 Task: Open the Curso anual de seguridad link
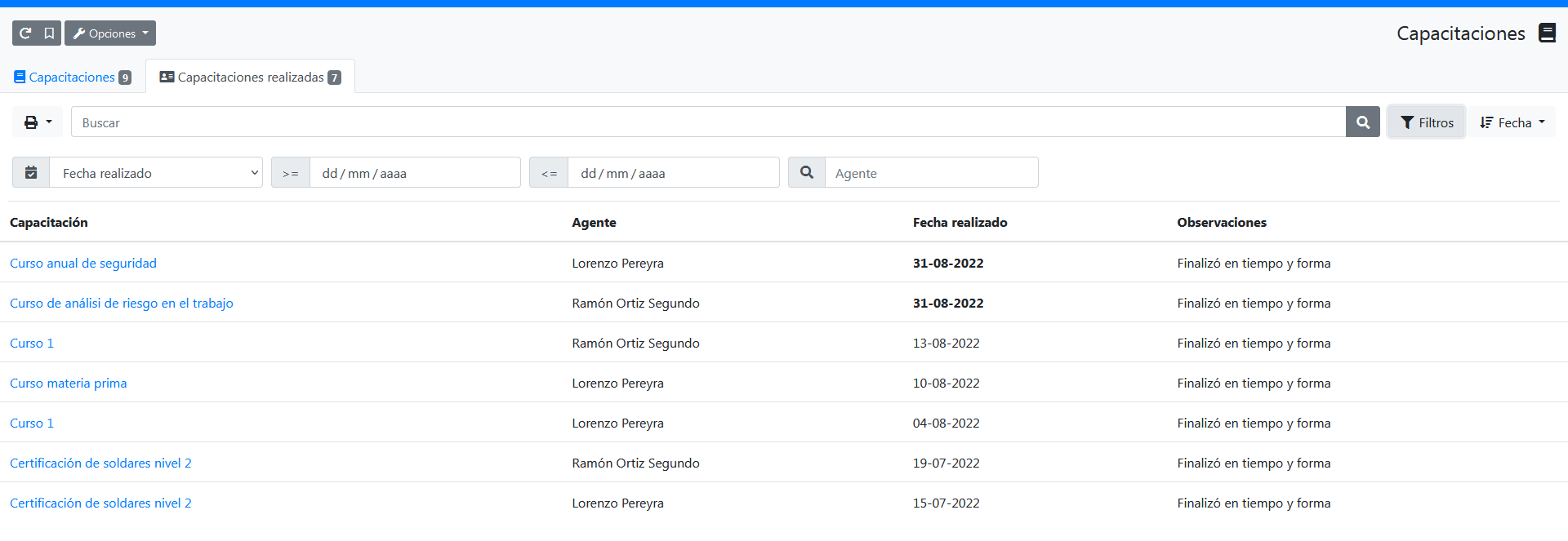(83, 263)
